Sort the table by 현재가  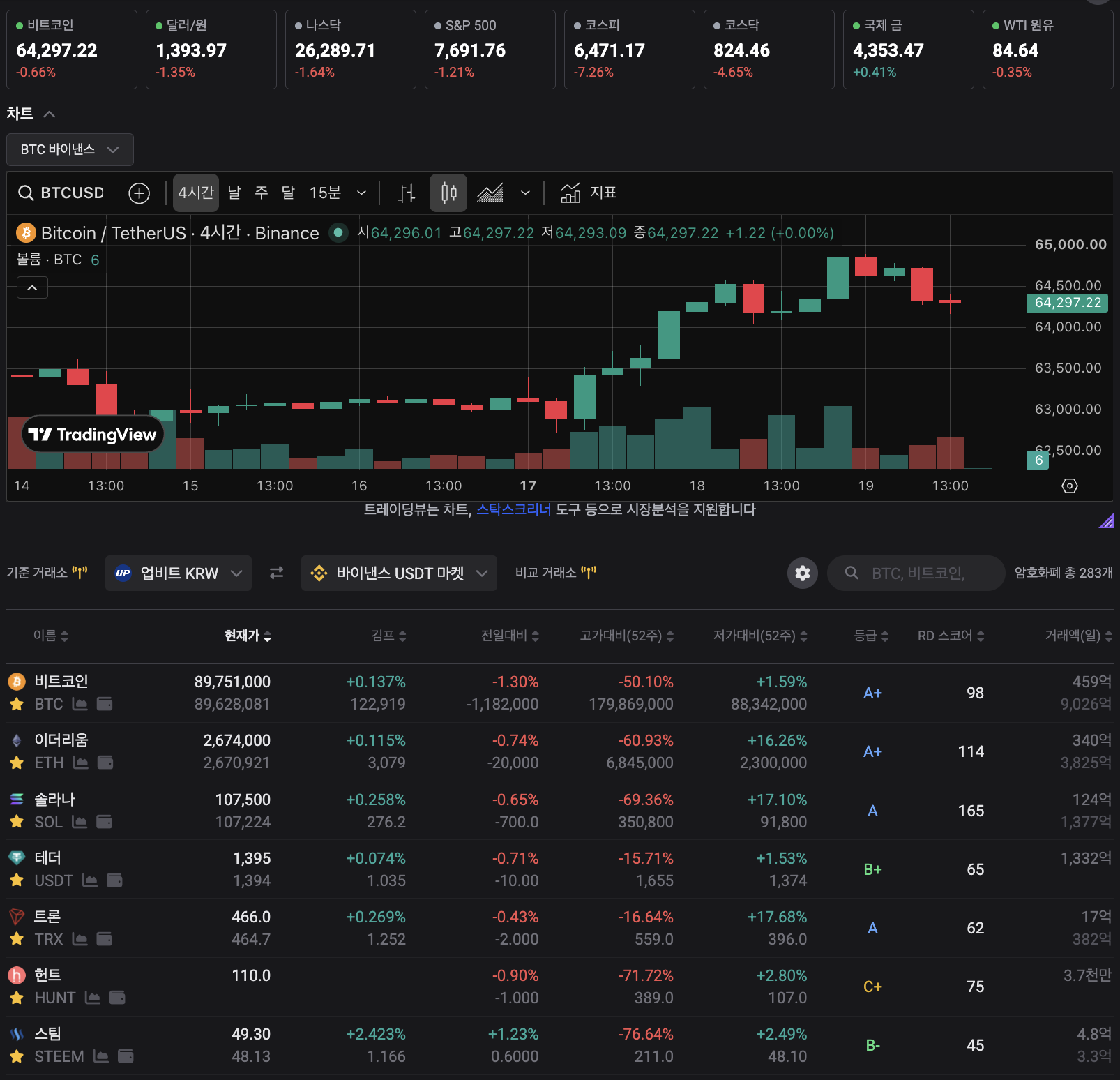pyautogui.click(x=248, y=636)
